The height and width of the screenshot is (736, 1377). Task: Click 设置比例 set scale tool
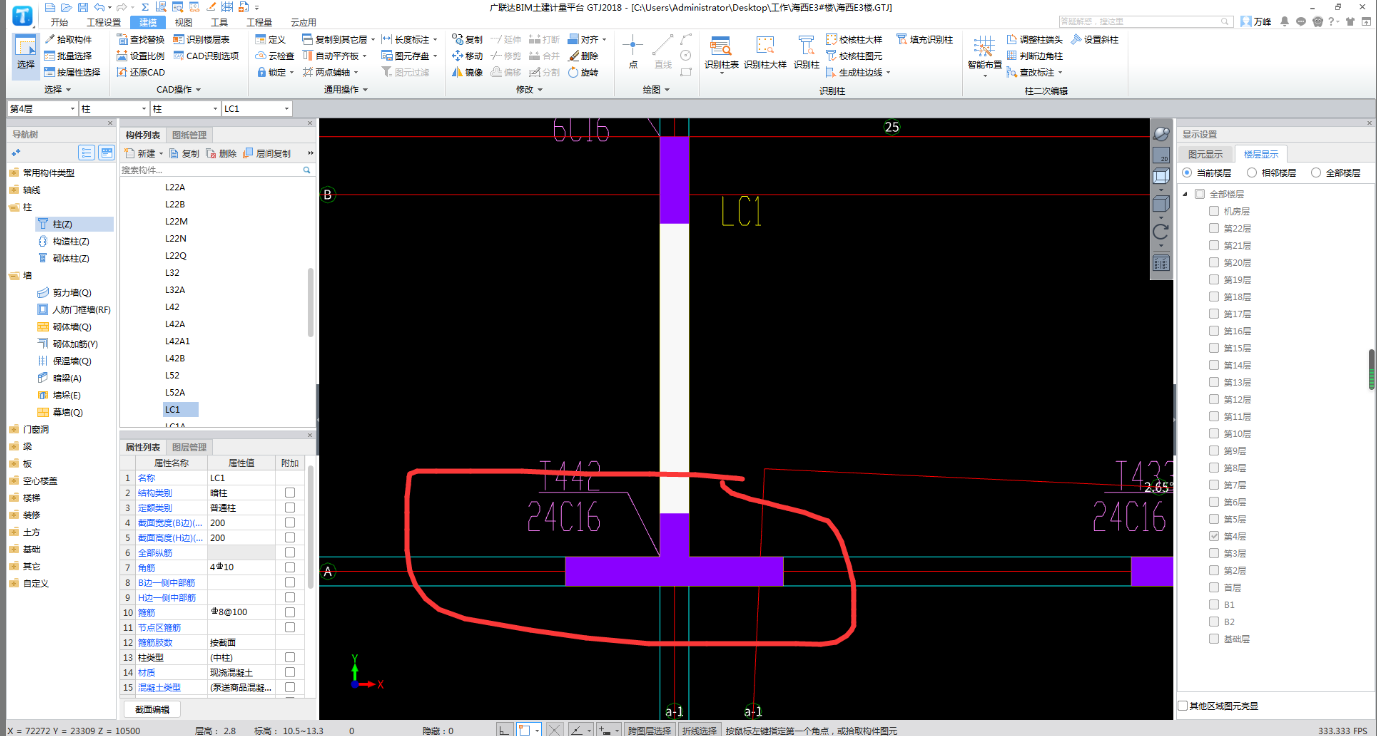(x=140, y=56)
